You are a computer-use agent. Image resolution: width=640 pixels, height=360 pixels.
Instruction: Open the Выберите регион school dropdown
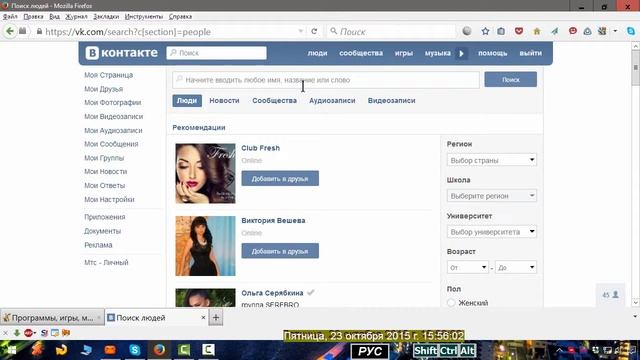[x=492, y=196]
